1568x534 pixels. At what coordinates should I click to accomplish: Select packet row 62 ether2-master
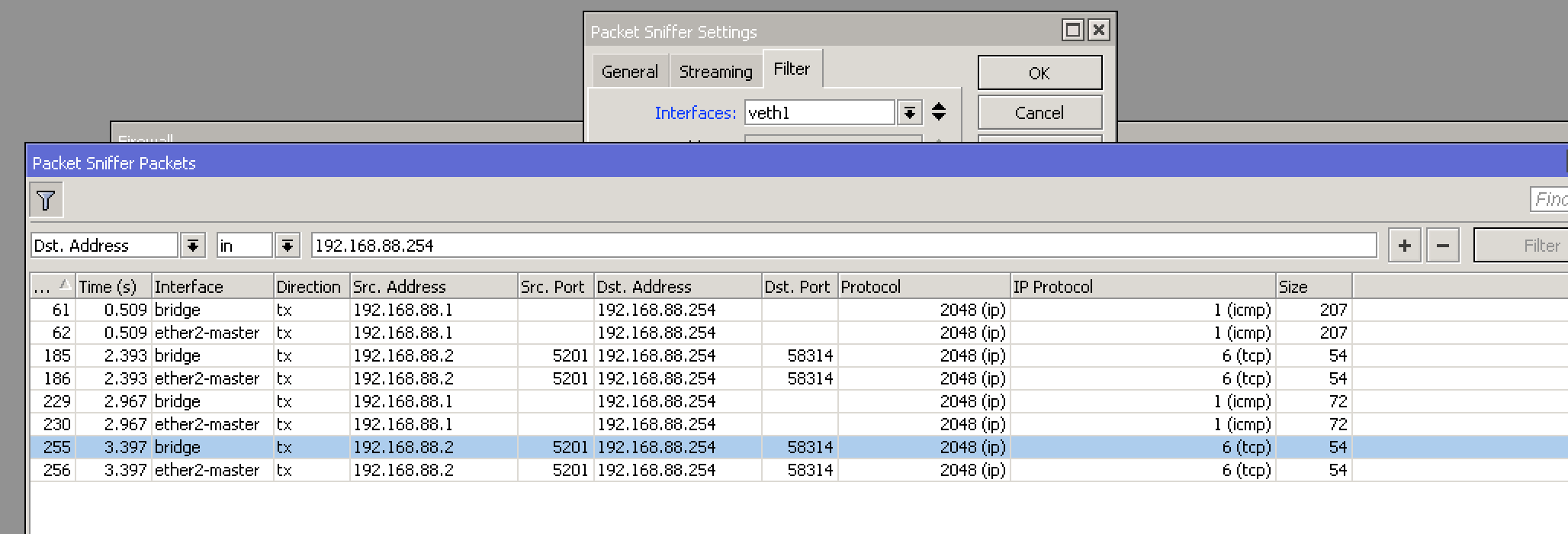(x=798, y=333)
